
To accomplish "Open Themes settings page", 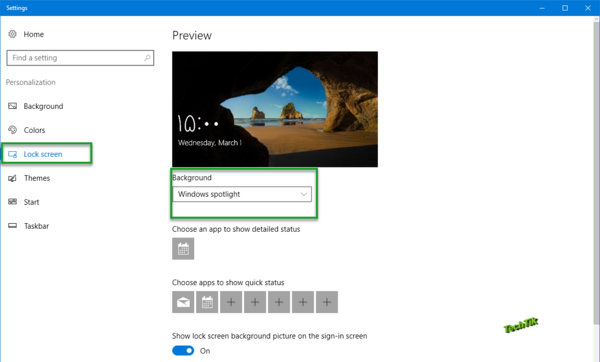I will [37, 178].
